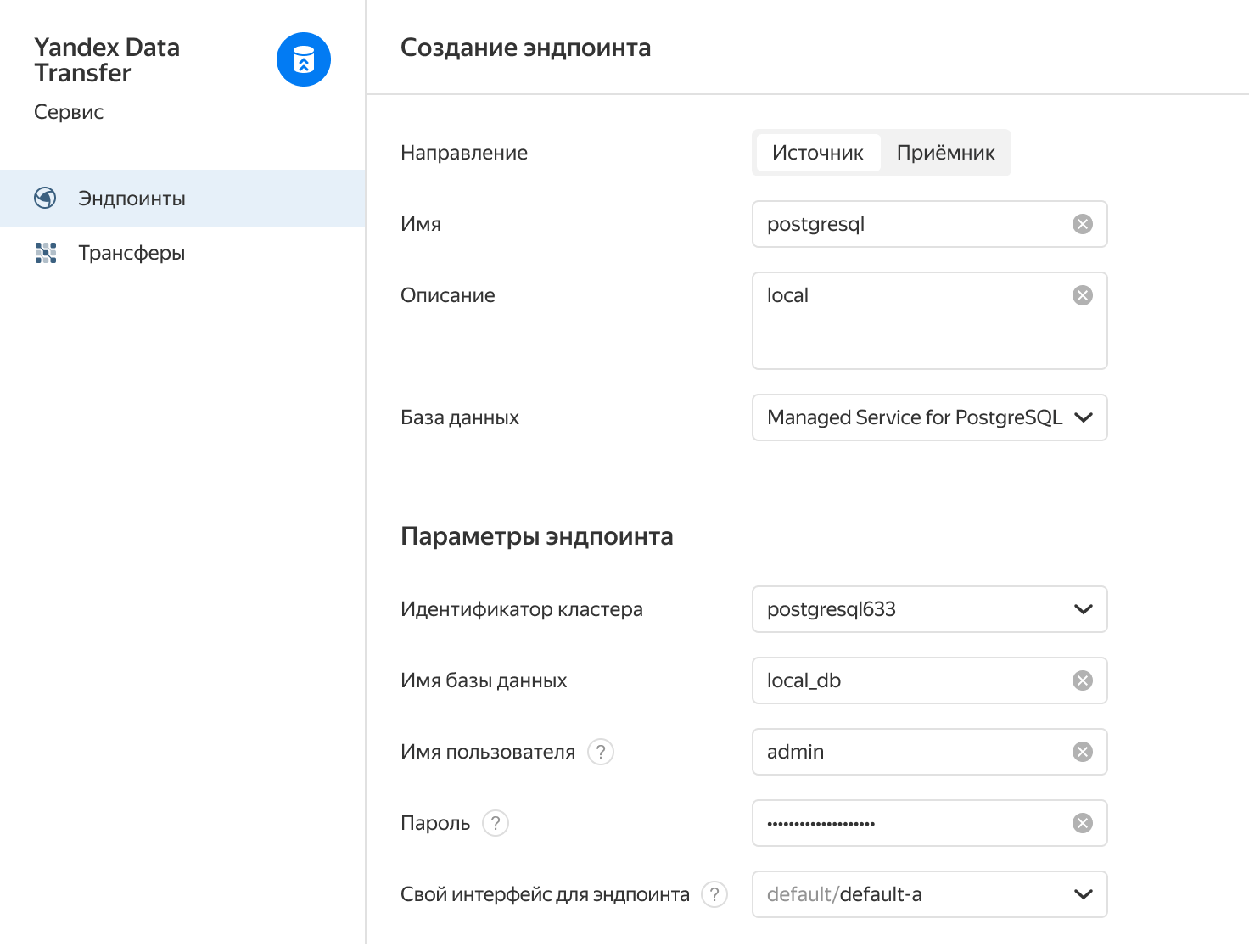The height and width of the screenshot is (952, 1249).
Task: Show help for Пароль
Action: 496,823
